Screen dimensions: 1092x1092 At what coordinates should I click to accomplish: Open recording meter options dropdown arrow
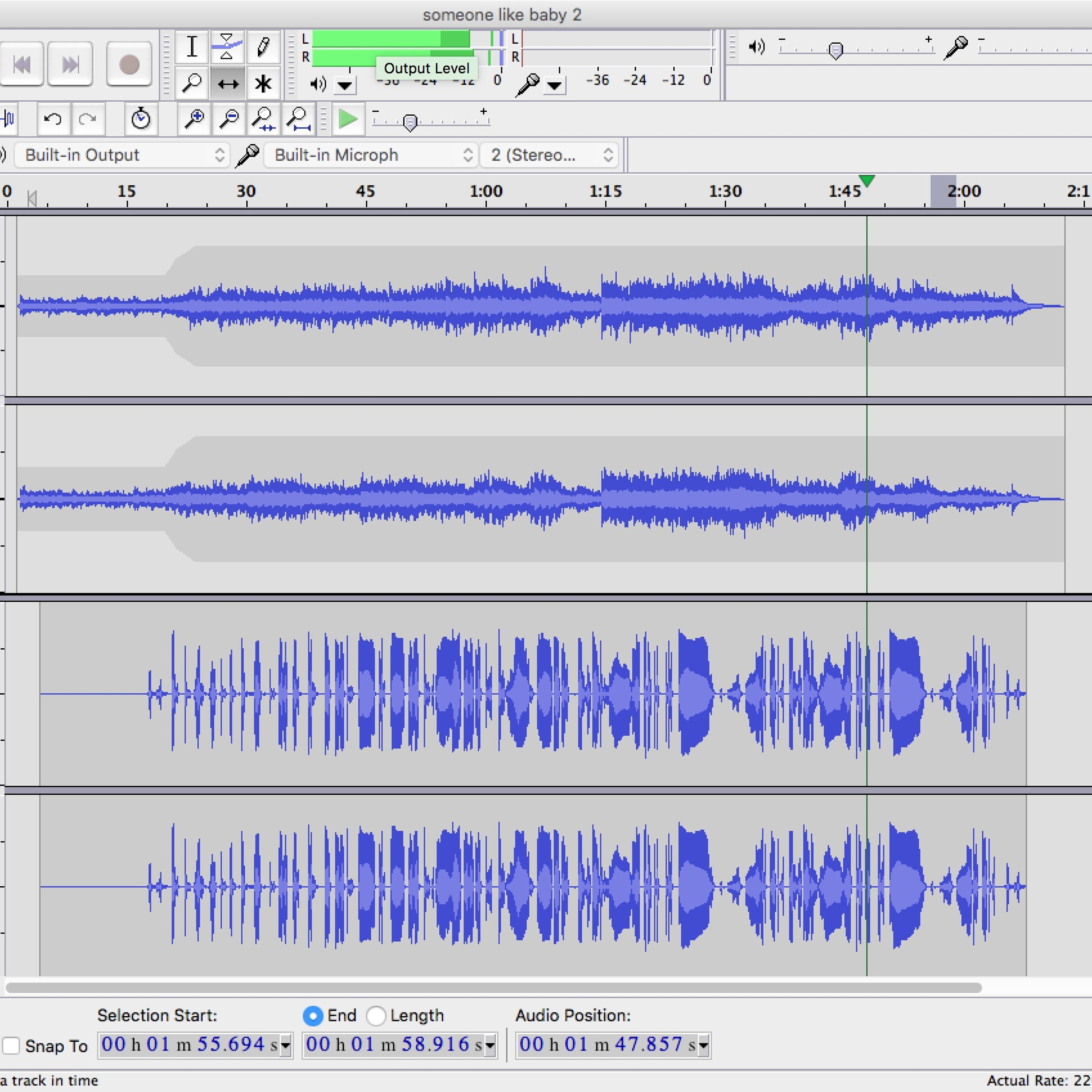coord(555,86)
